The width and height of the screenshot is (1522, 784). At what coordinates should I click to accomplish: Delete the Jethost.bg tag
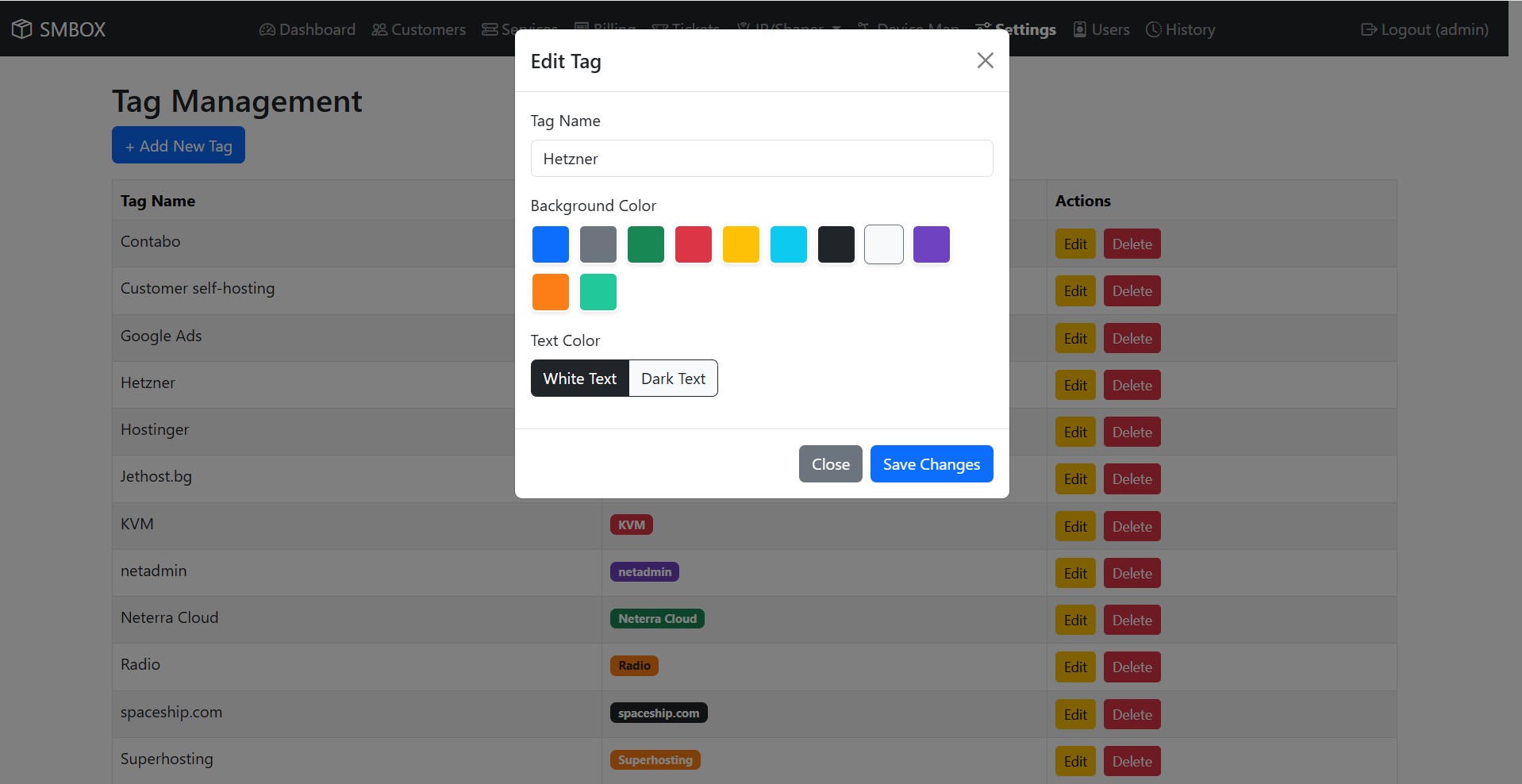(x=1132, y=479)
